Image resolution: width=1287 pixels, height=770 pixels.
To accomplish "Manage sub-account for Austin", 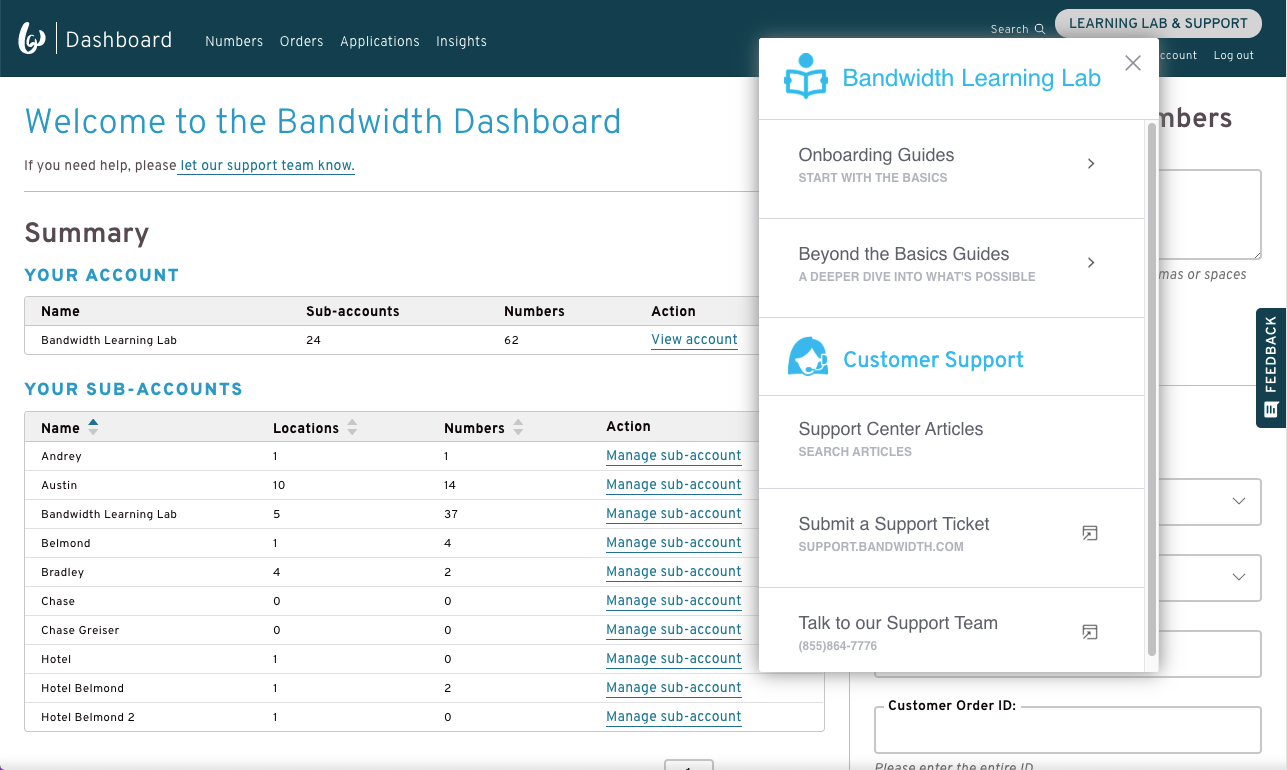I will pyautogui.click(x=674, y=485).
